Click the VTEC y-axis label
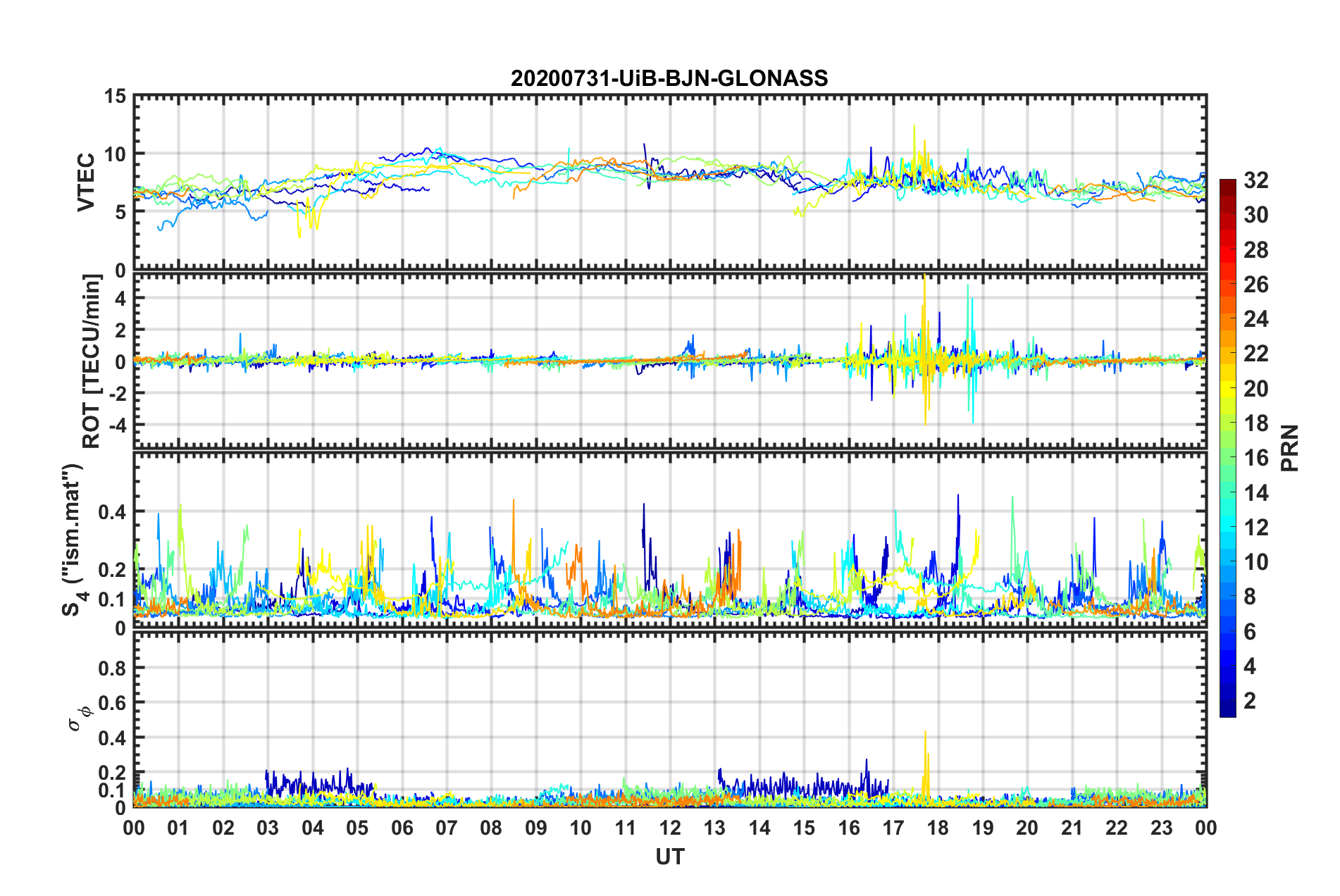Screen dimensions: 1340x896 click(86, 182)
